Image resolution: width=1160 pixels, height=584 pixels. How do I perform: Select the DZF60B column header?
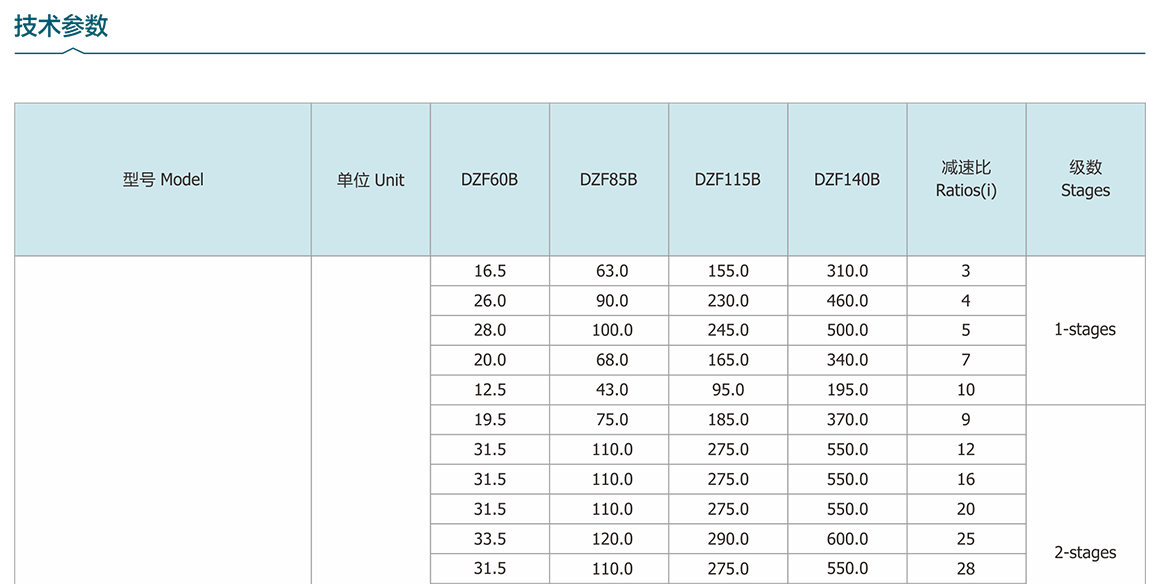(x=489, y=180)
